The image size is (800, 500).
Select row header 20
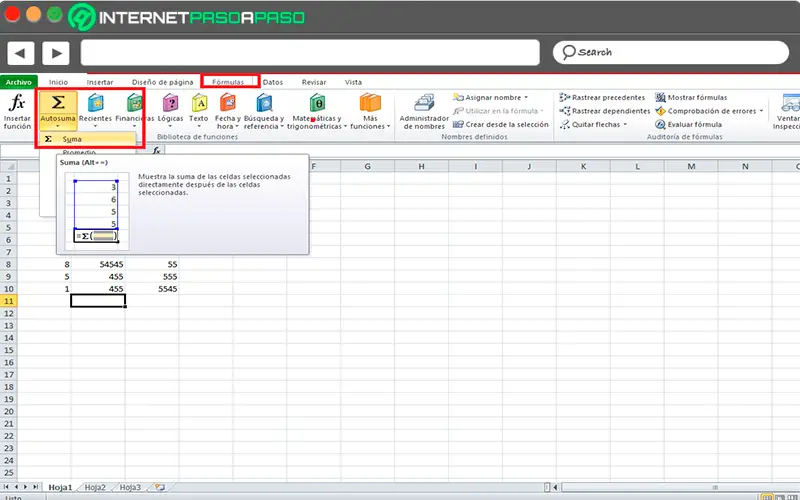coord(9,411)
